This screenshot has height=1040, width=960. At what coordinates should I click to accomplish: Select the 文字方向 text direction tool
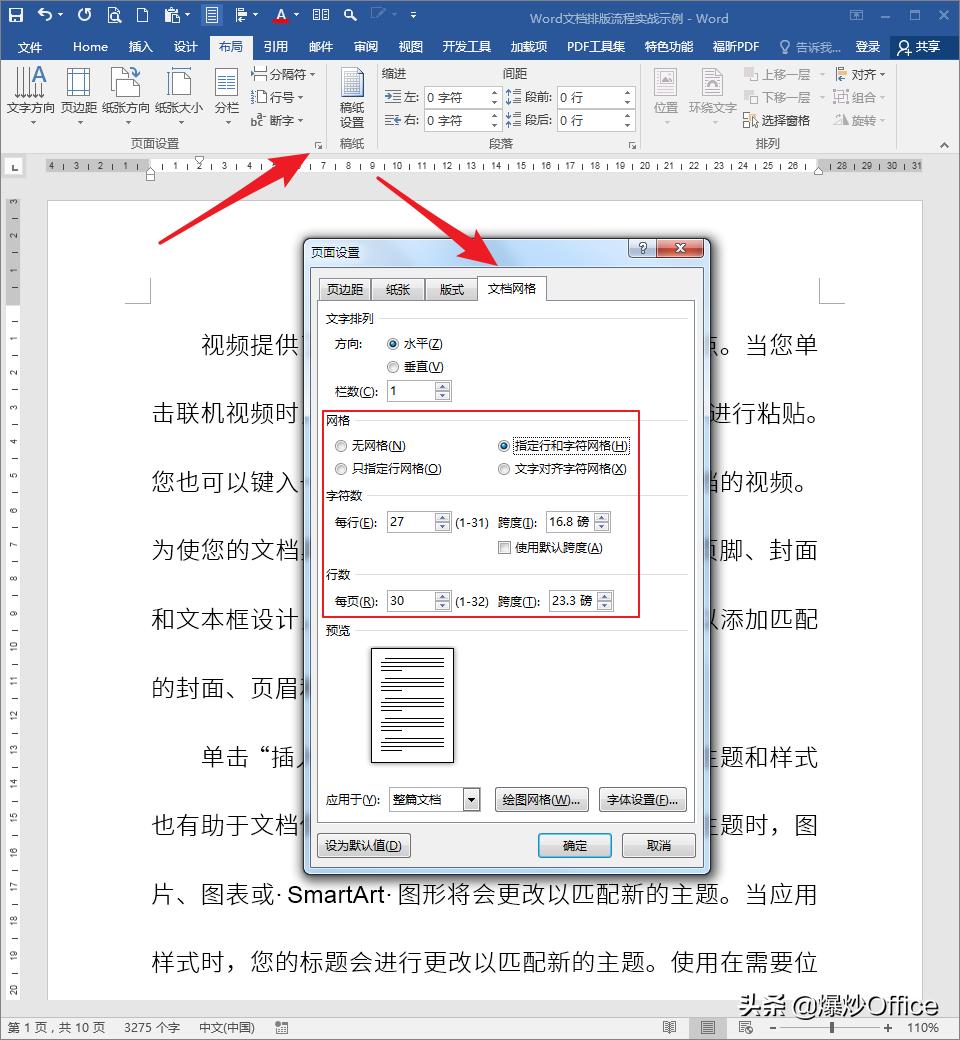(x=31, y=95)
